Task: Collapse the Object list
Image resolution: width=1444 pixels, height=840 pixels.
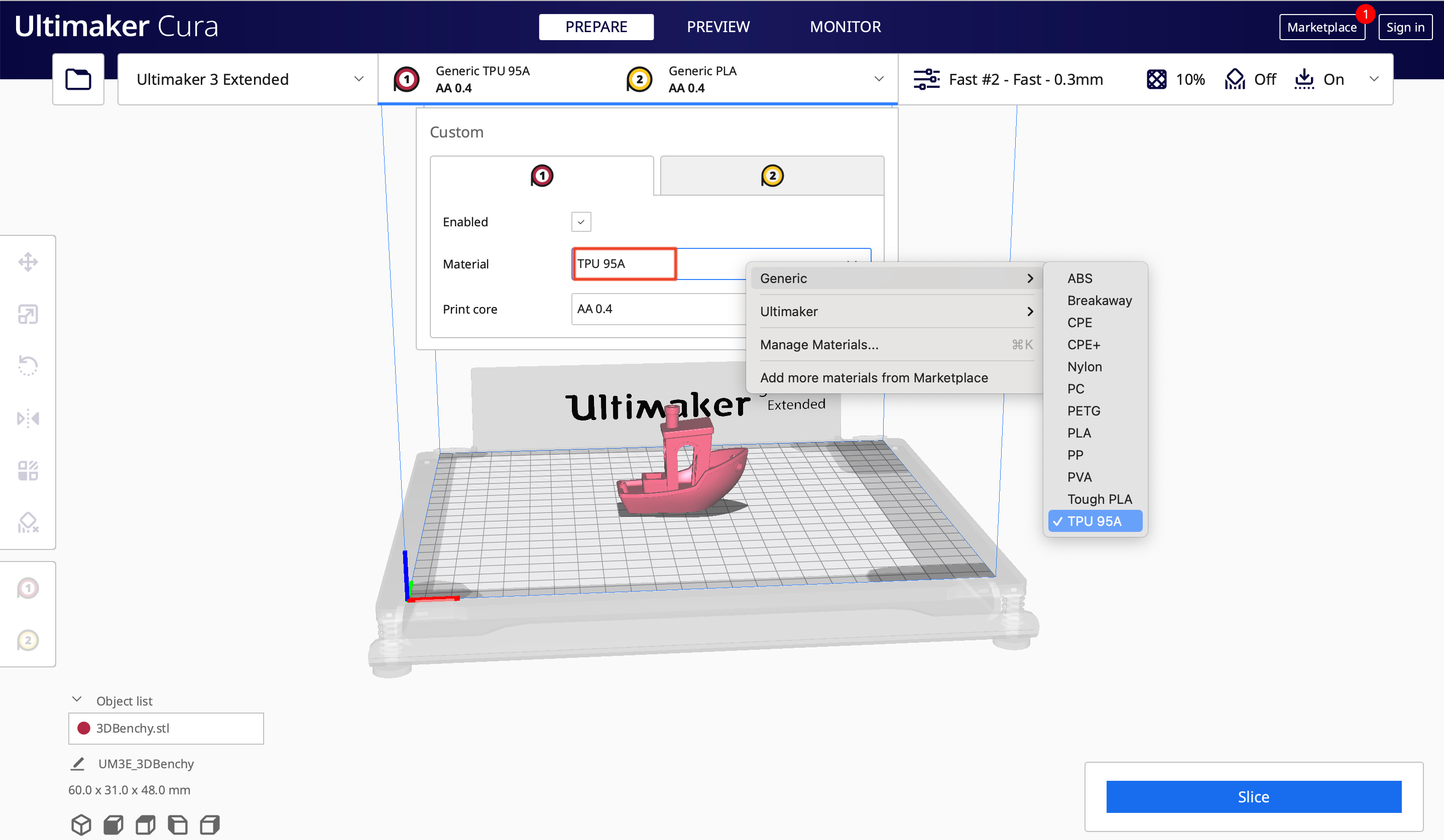Action: point(77,699)
